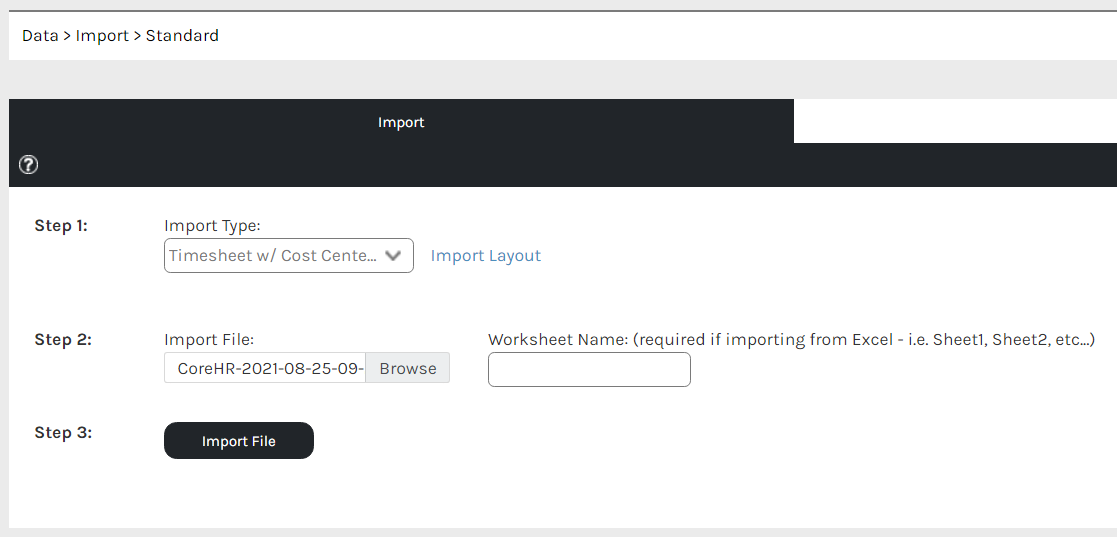Click the help question mark icon
Viewport: 1117px width, 537px height.
[28, 165]
